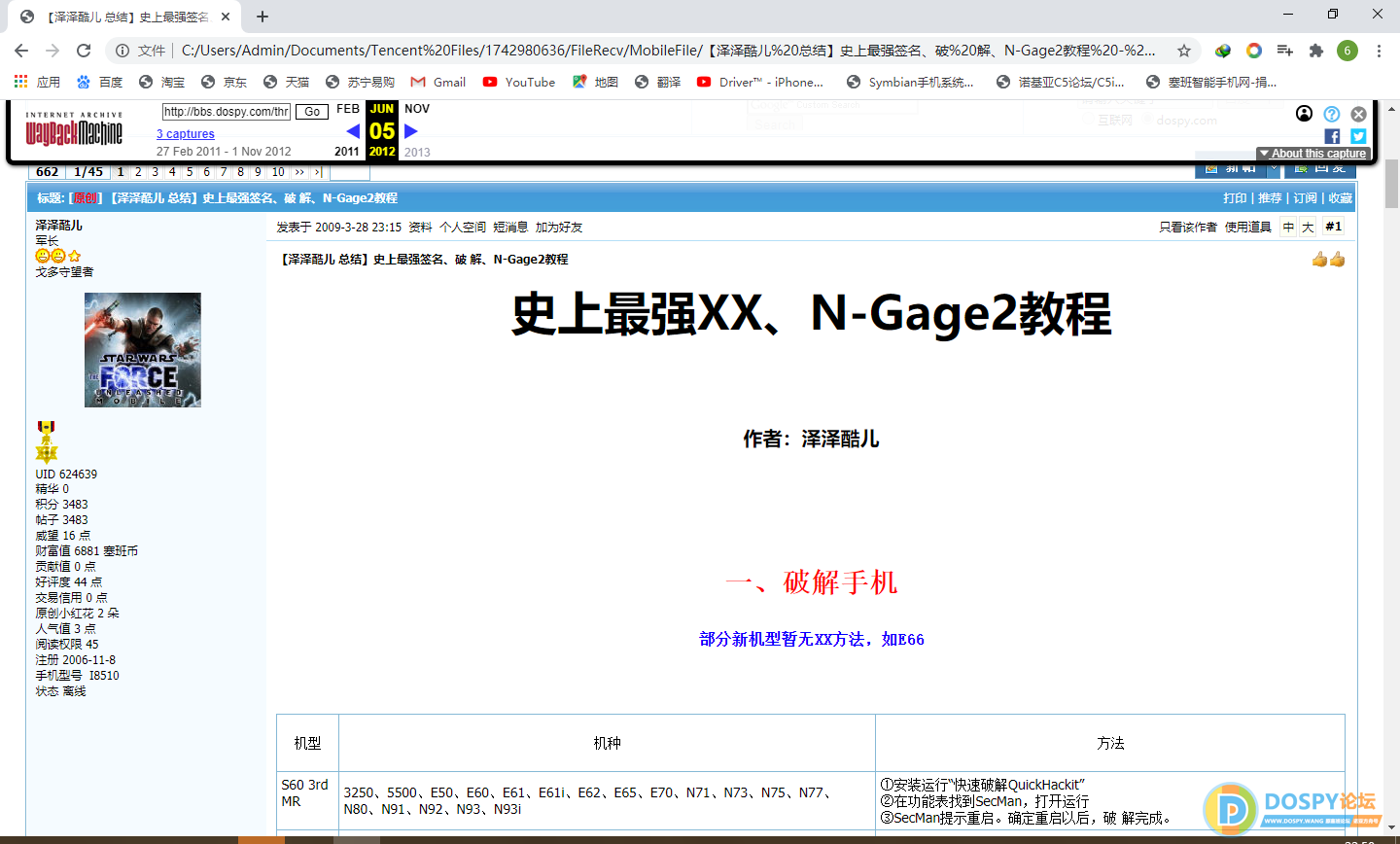
Task: Open the Wayback help question icon
Action: pos(1332,114)
